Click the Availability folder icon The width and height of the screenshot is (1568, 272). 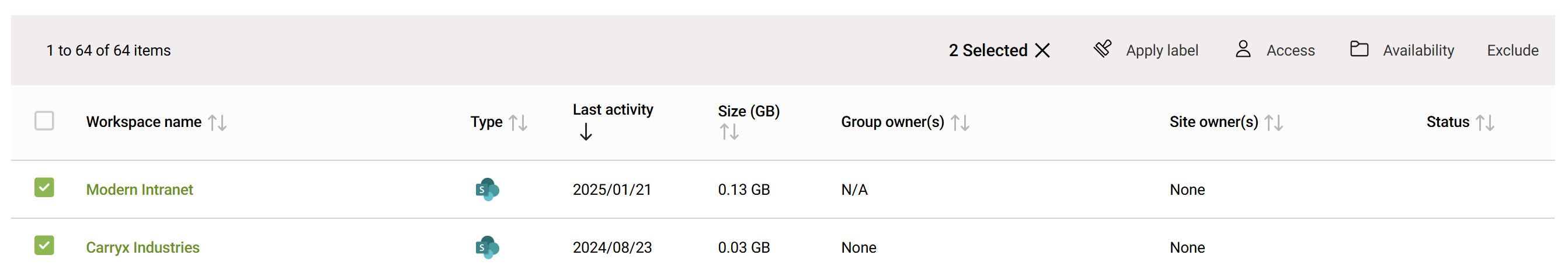(1358, 49)
